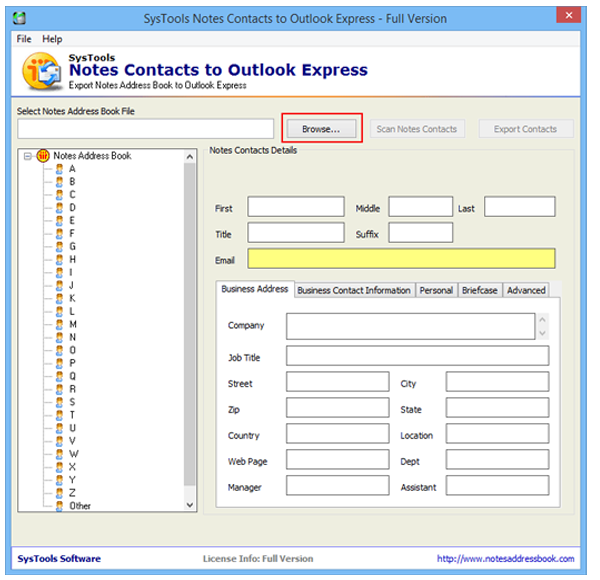Select letter Q in the address tree
Image resolution: width=600 pixels, height=580 pixels.
click(72, 376)
